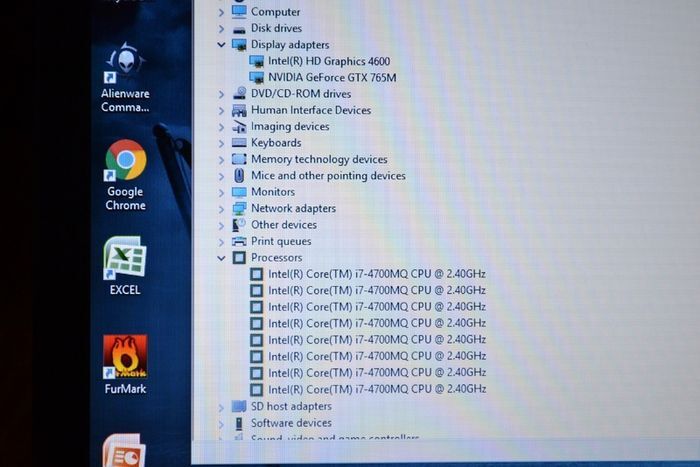Select the 'SD host adapters' label
Viewport: 700px width, 467px height.
click(291, 406)
